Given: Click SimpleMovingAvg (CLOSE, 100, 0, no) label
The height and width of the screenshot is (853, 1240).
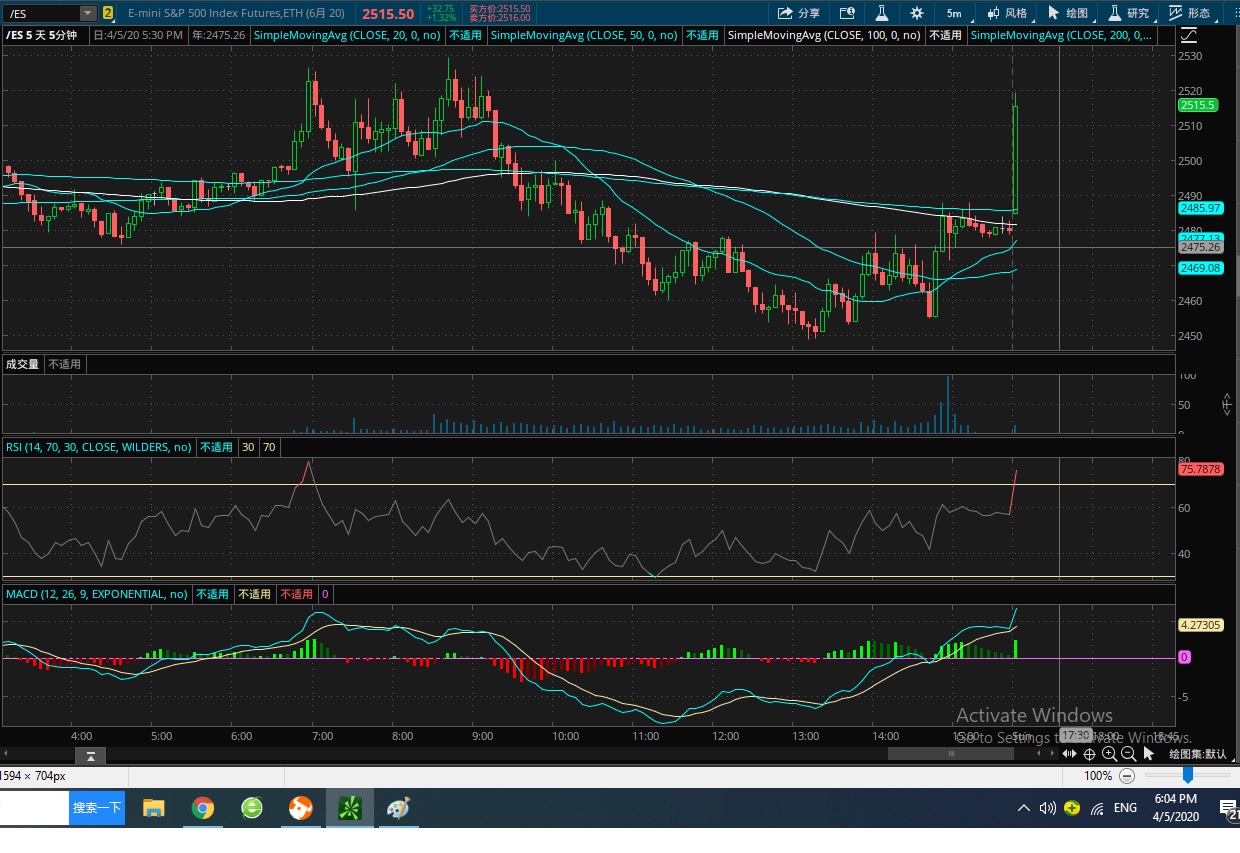Looking at the screenshot, I should (x=824, y=35).
